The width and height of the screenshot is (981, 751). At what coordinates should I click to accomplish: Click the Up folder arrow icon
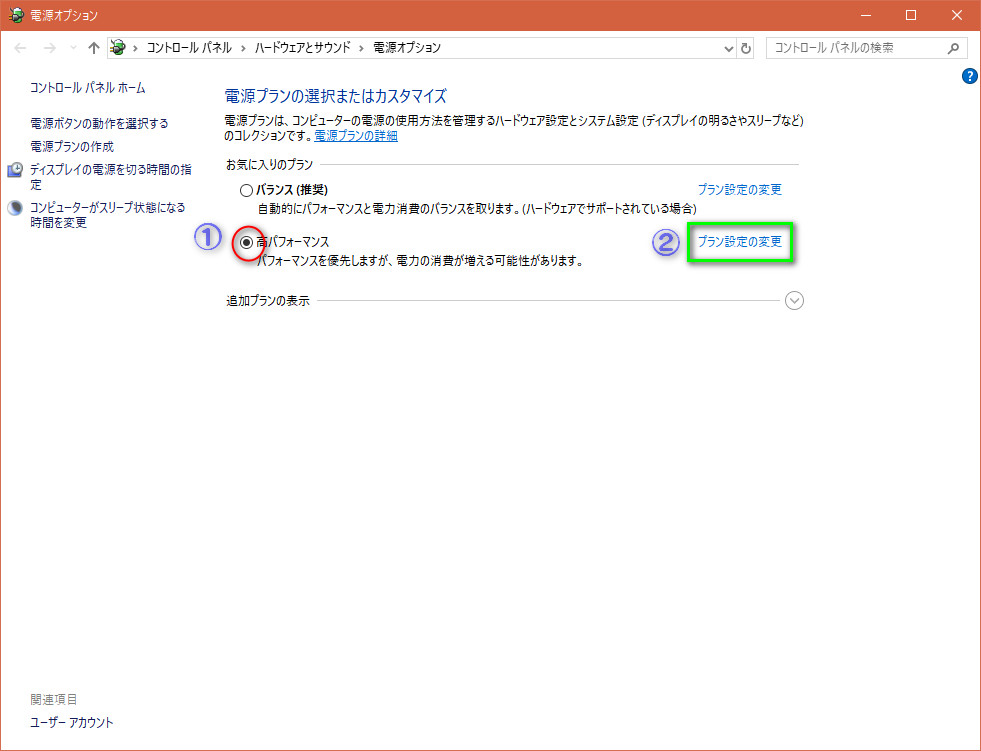(x=94, y=48)
